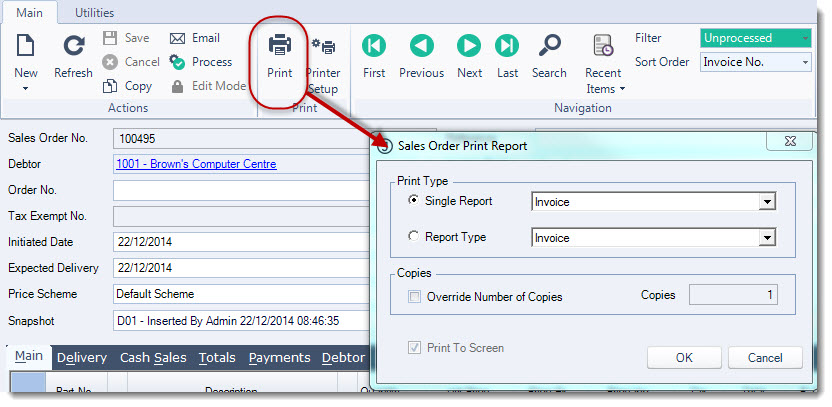Click the Copies number field

(733, 295)
